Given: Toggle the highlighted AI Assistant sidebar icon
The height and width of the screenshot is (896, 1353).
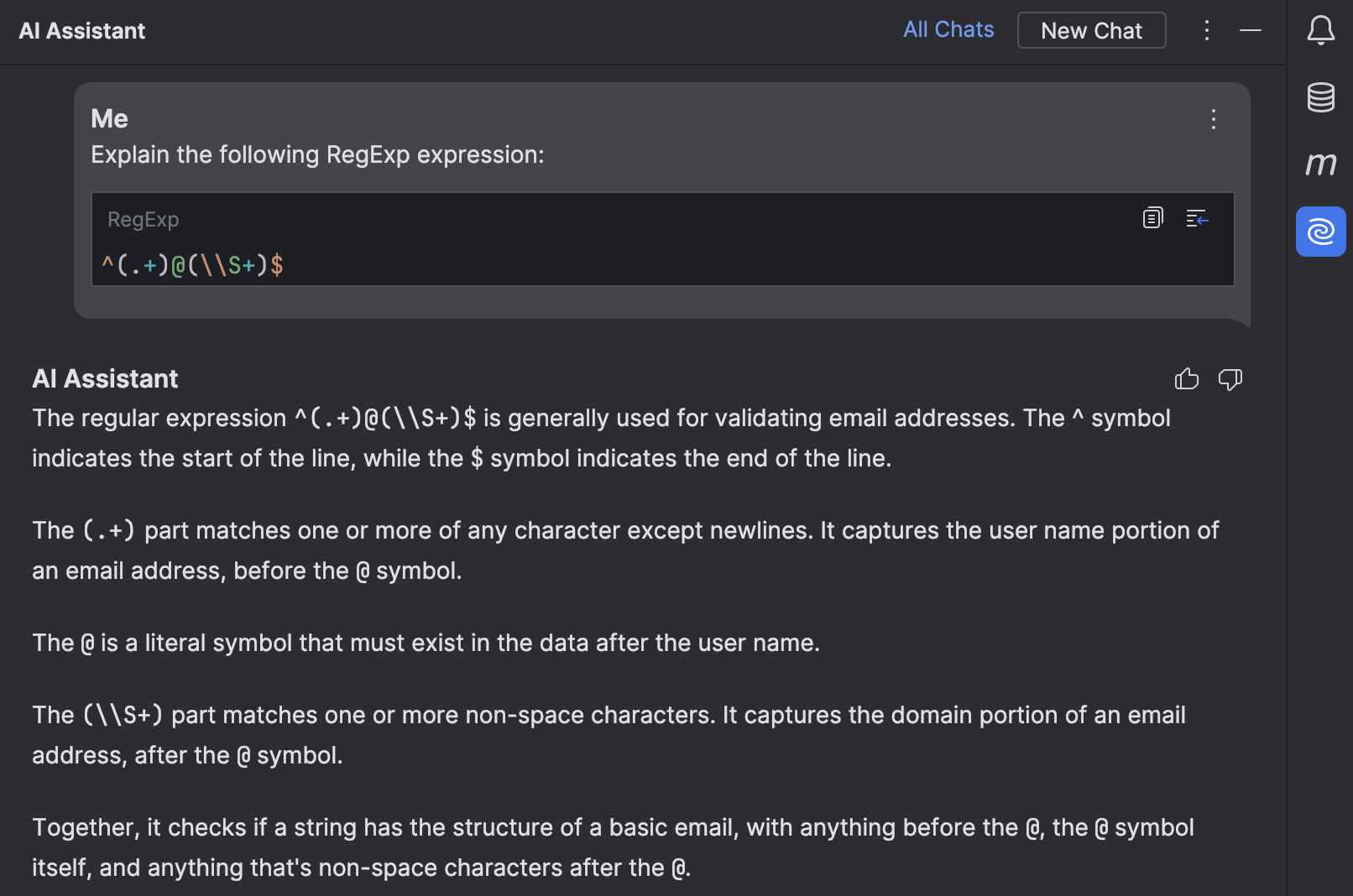Looking at the screenshot, I should [1320, 232].
